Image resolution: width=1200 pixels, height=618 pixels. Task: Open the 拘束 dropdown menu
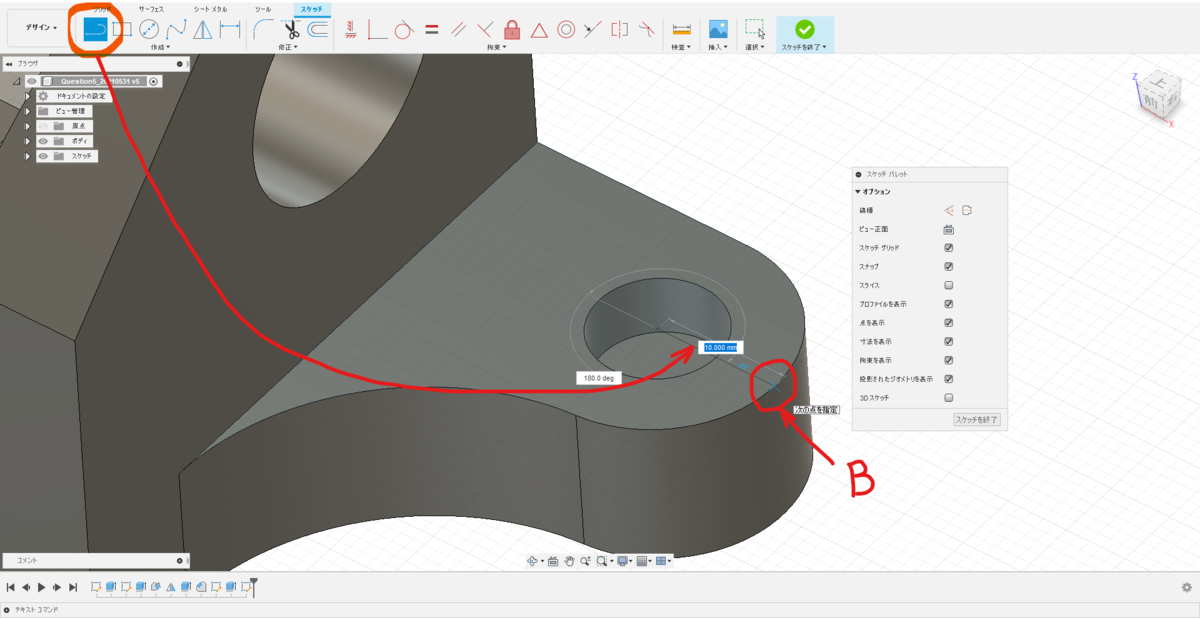497,47
